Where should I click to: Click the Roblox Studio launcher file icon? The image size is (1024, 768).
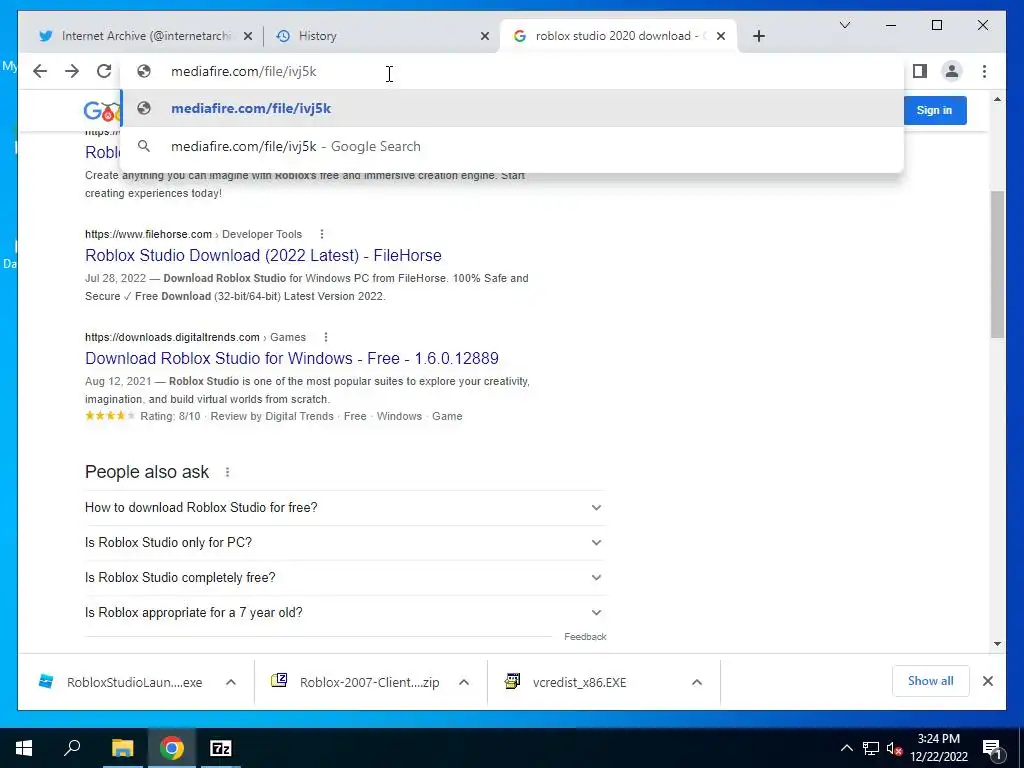click(x=46, y=681)
